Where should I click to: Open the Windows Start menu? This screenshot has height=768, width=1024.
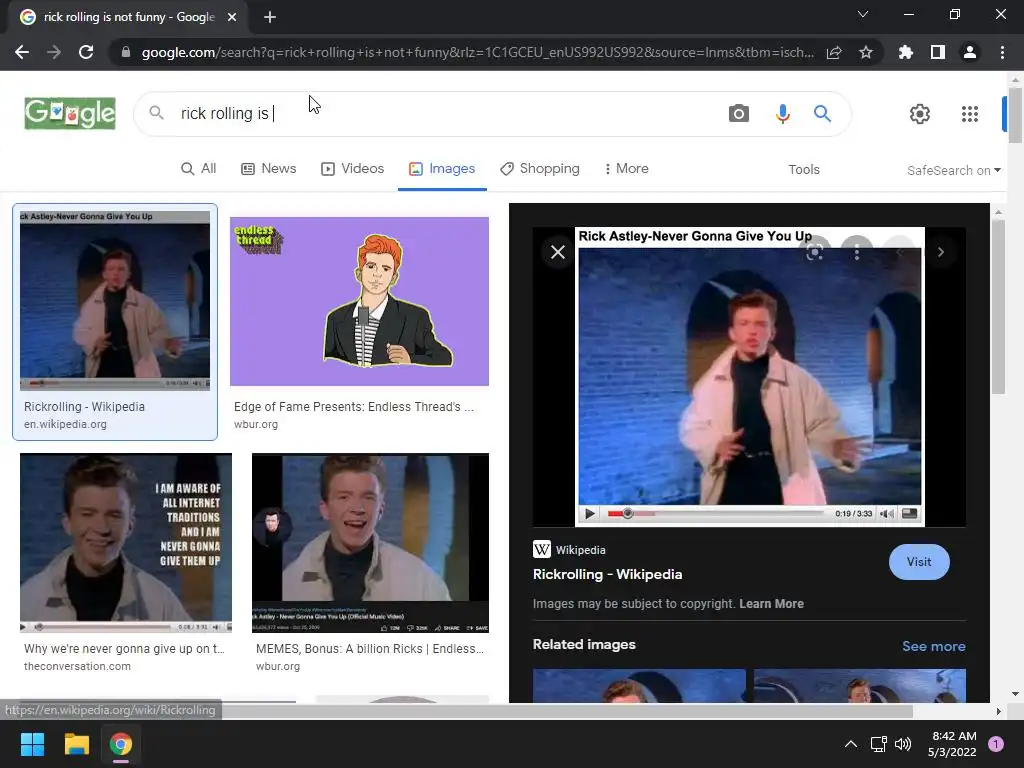pos(32,744)
